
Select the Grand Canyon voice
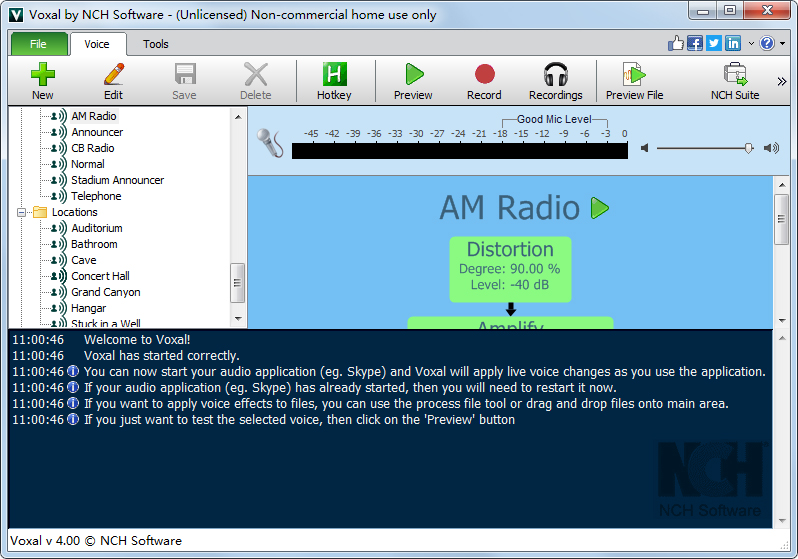pos(106,292)
